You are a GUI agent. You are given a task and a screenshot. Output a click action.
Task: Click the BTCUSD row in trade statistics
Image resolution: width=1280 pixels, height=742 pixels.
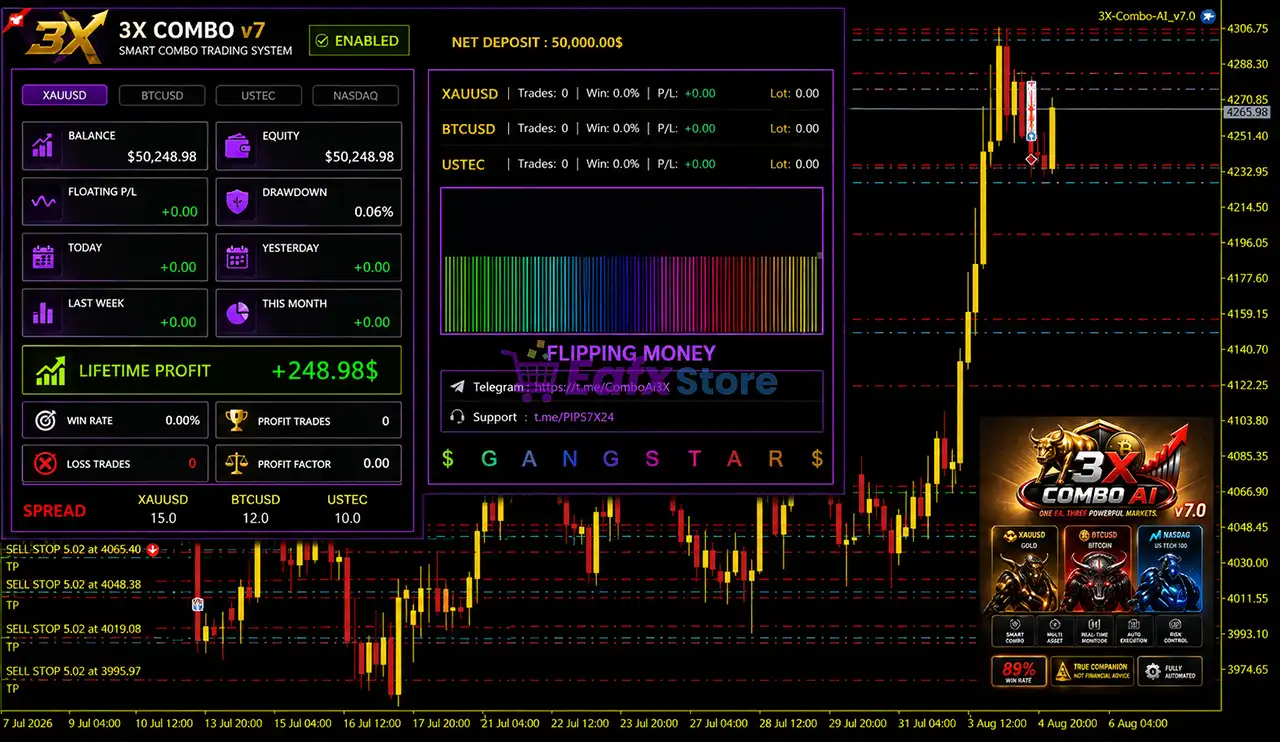click(x=631, y=129)
